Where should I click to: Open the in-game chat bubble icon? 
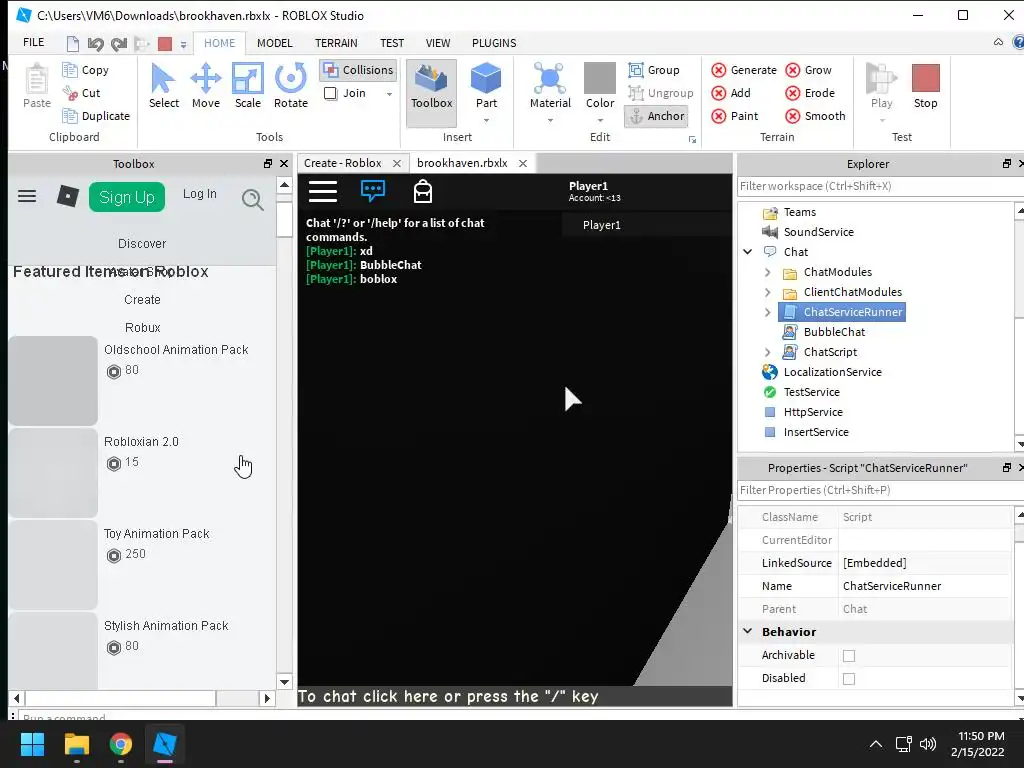(373, 191)
